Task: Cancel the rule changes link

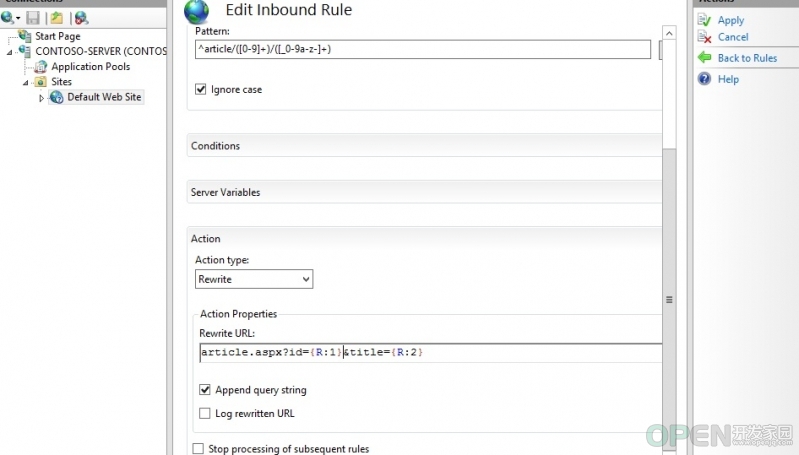Action: (733, 37)
